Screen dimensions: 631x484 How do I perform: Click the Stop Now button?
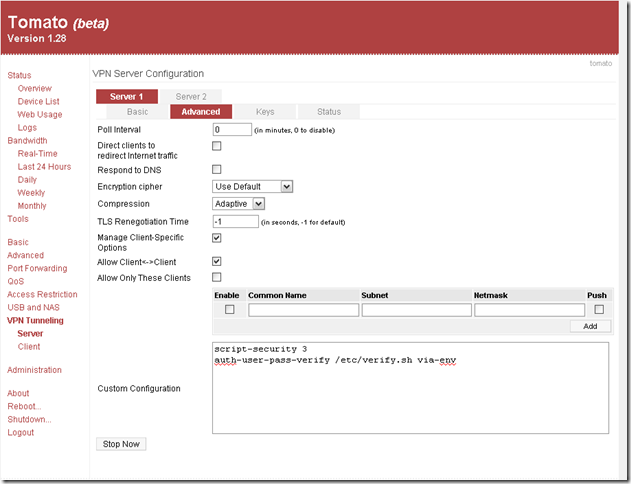[x=121, y=443]
